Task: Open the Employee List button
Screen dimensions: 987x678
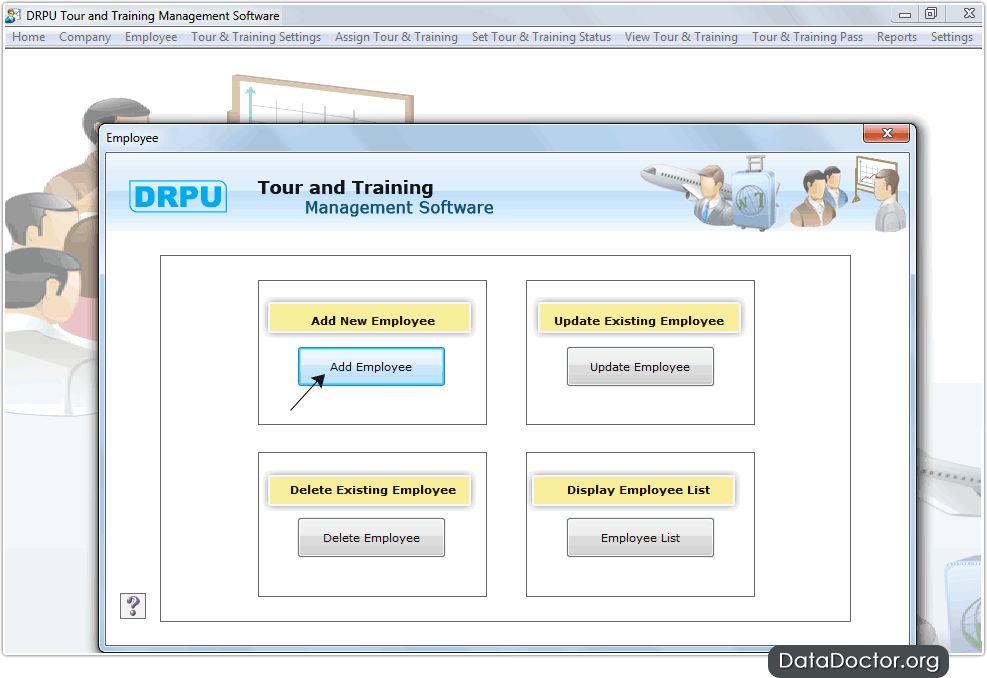Action: (640, 538)
